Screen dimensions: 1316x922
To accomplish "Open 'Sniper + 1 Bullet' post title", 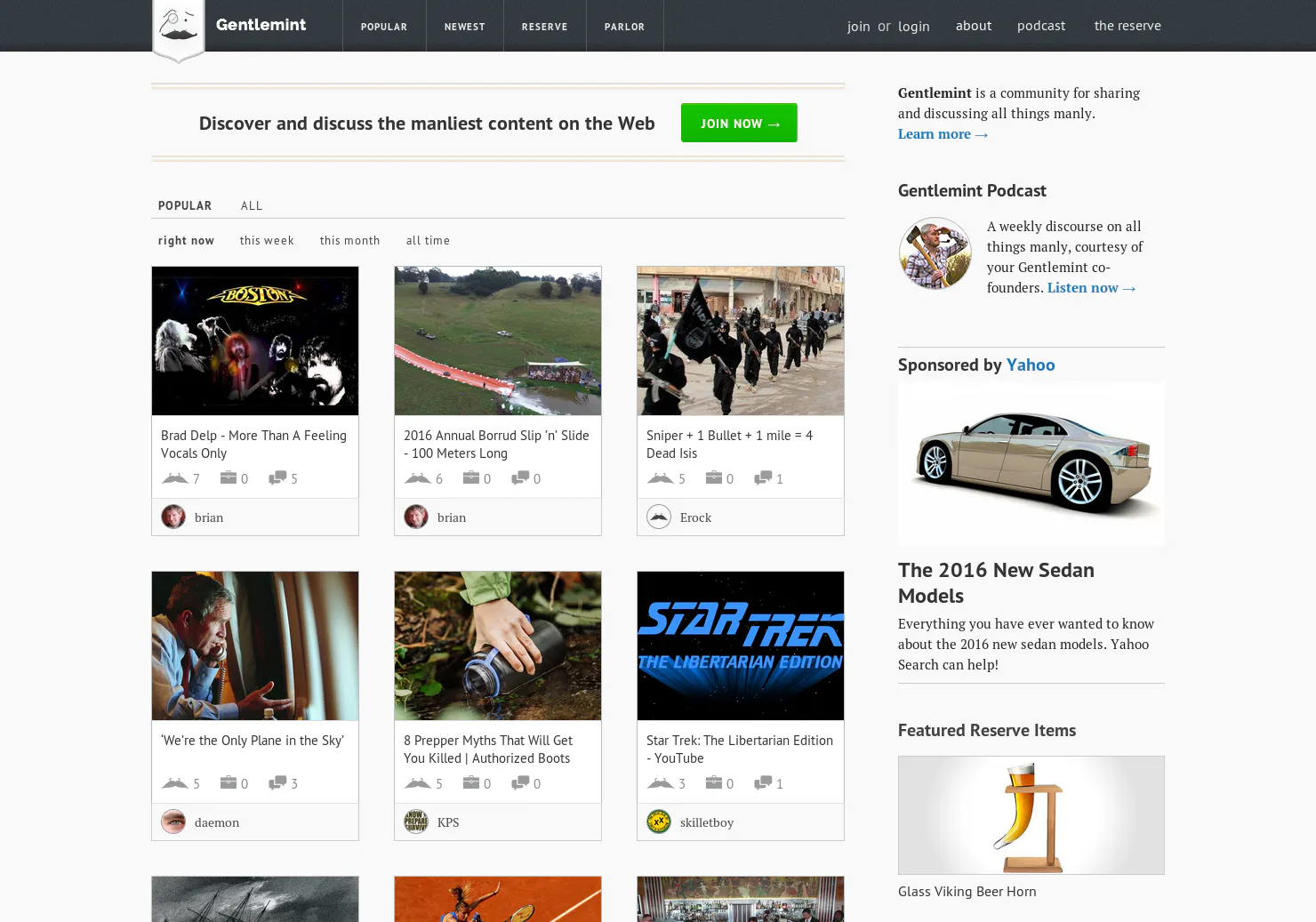I will tap(729, 444).
